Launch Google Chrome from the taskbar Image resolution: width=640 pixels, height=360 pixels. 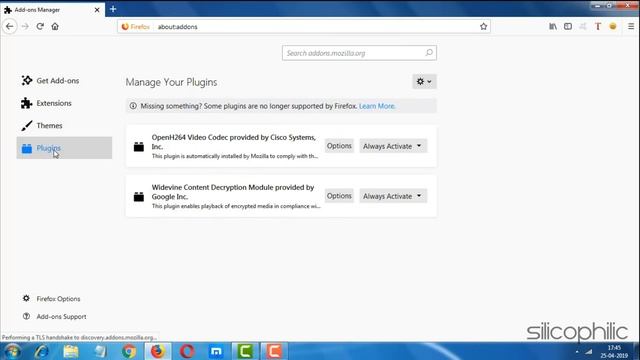pyautogui.click(x=129, y=351)
